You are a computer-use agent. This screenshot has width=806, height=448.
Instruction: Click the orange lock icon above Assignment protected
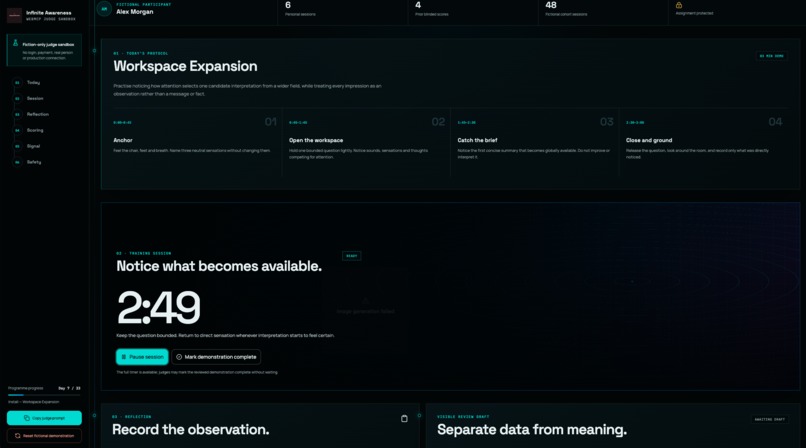(x=679, y=5)
